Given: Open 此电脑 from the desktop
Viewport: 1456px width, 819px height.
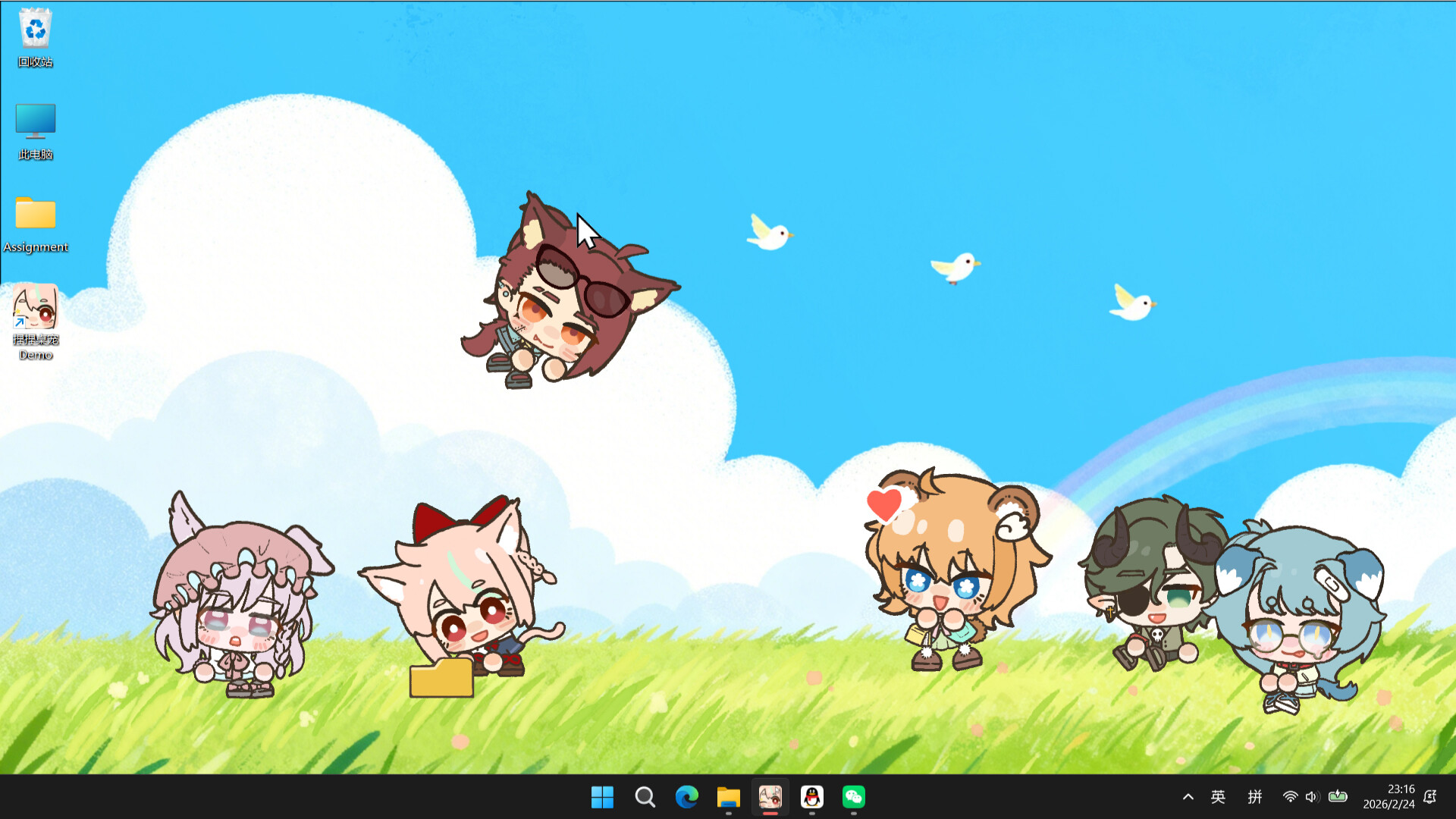Looking at the screenshot, I should 35,121.
